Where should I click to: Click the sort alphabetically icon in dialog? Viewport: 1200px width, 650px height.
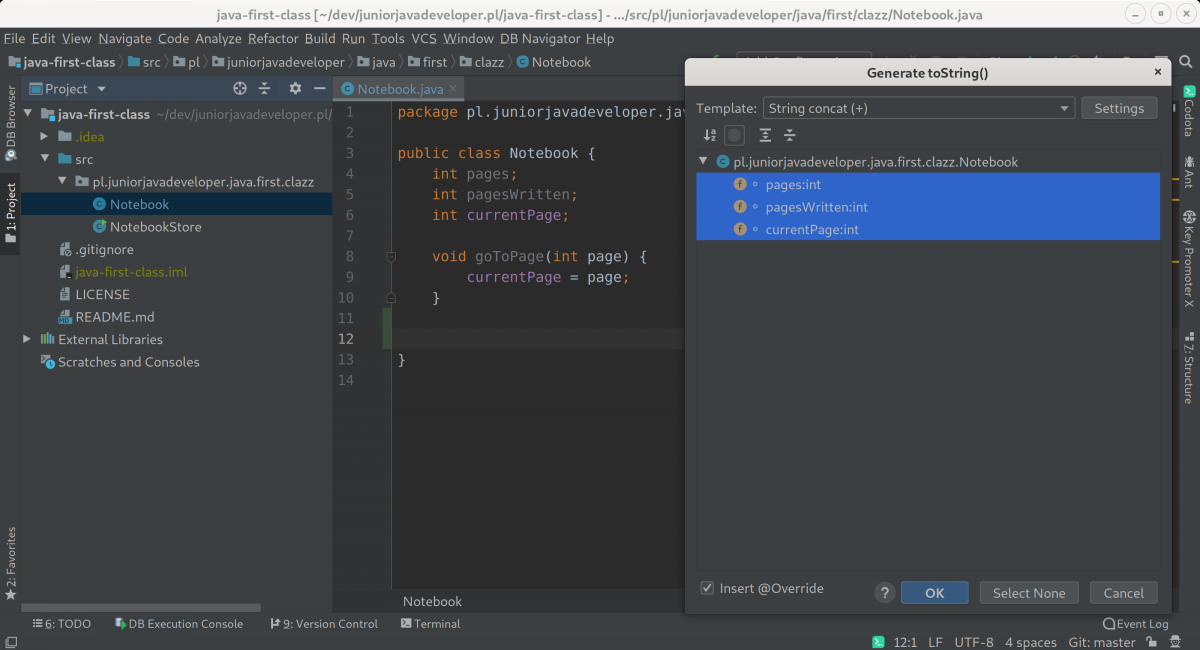pyautogui.click(x=710, y=135)
